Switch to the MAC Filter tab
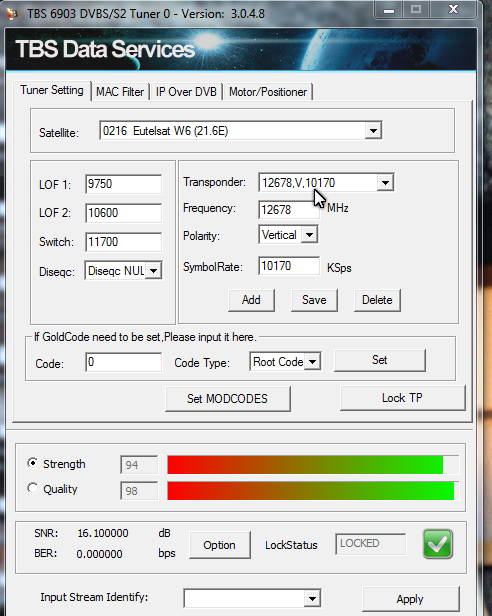The height and width of the screenshot is (616, 492). pos(120,92)
